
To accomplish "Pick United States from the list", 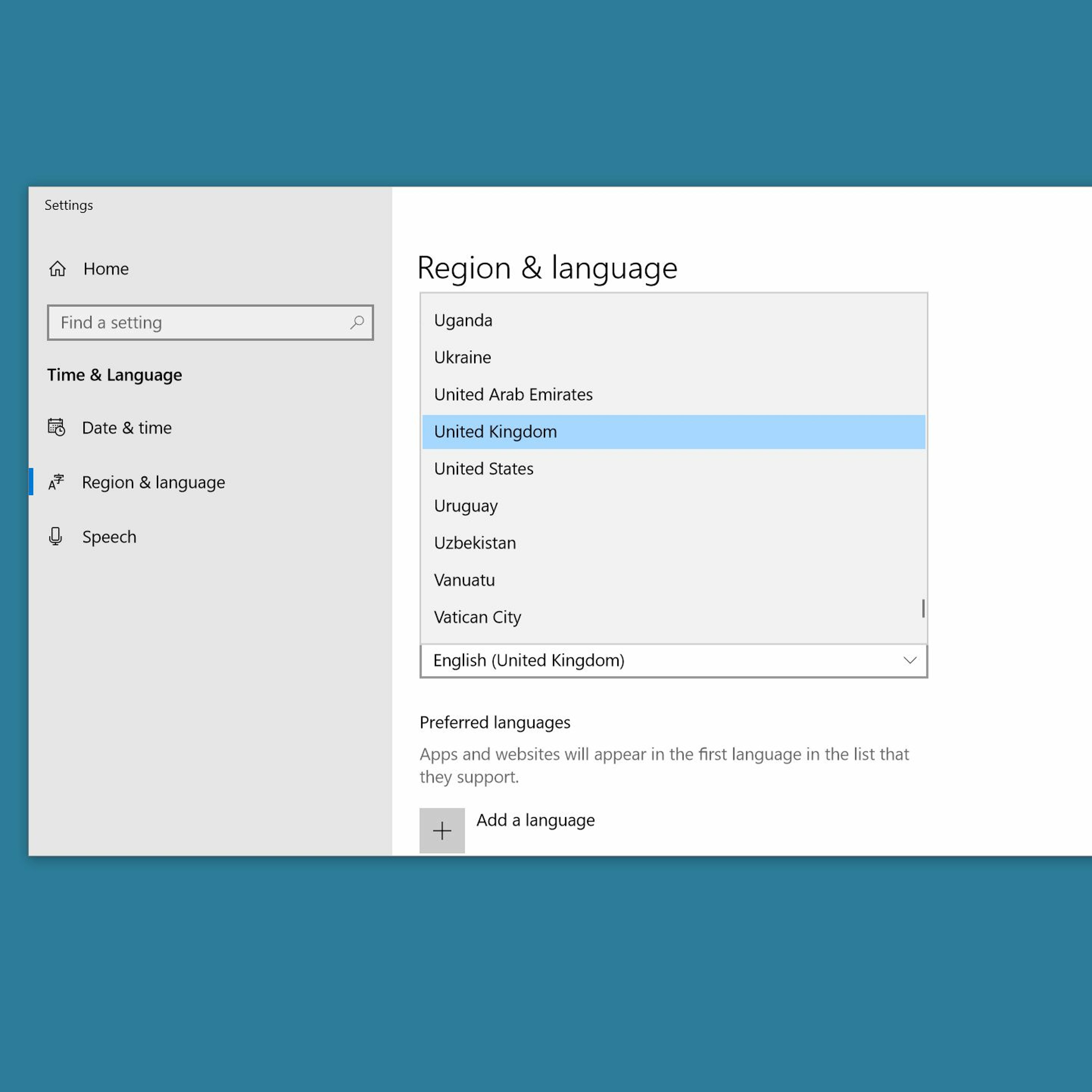I will [x=674, y=468].
